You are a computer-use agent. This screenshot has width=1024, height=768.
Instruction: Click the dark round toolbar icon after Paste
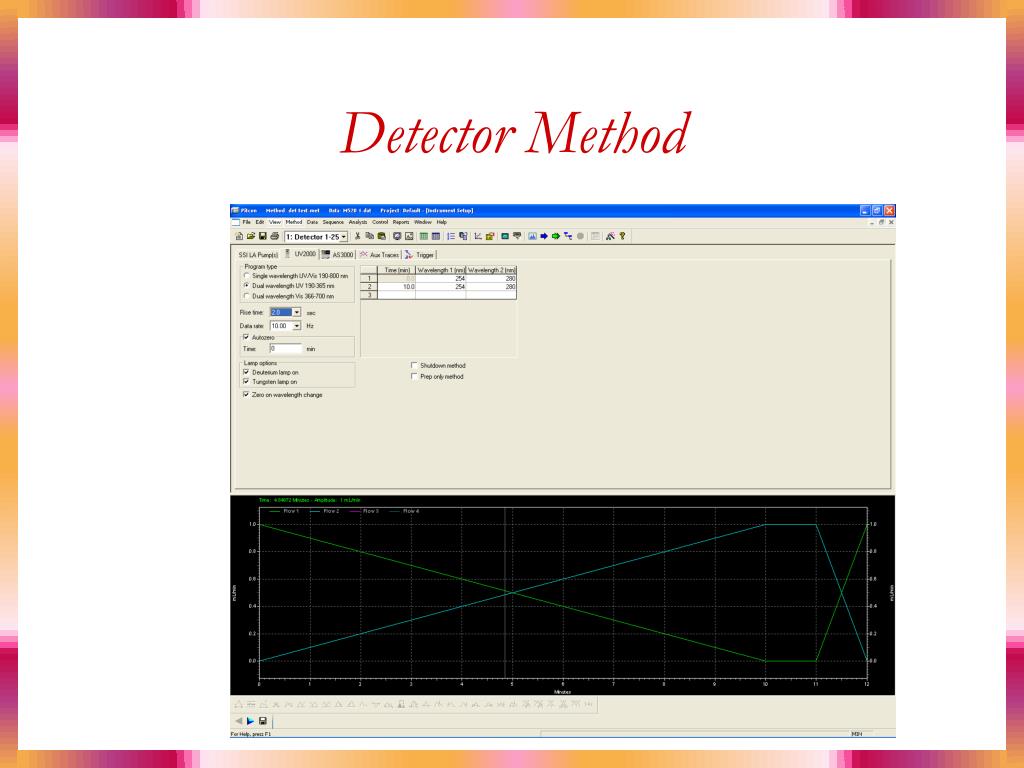click(397, 236)
